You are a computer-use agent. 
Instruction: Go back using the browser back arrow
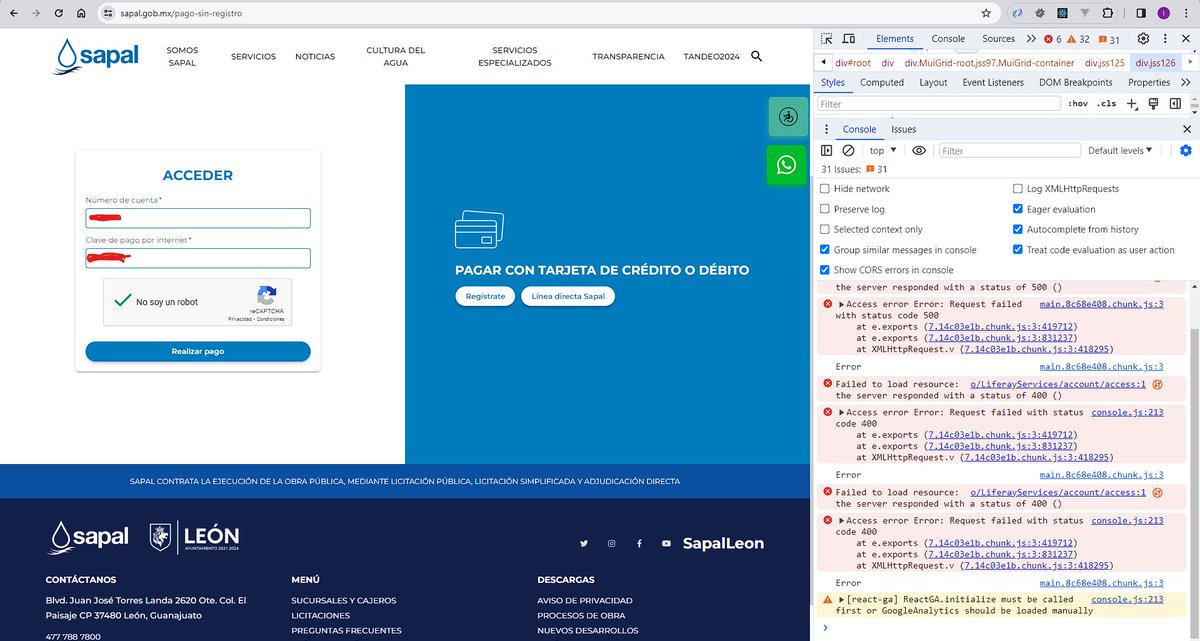[13, 14]
